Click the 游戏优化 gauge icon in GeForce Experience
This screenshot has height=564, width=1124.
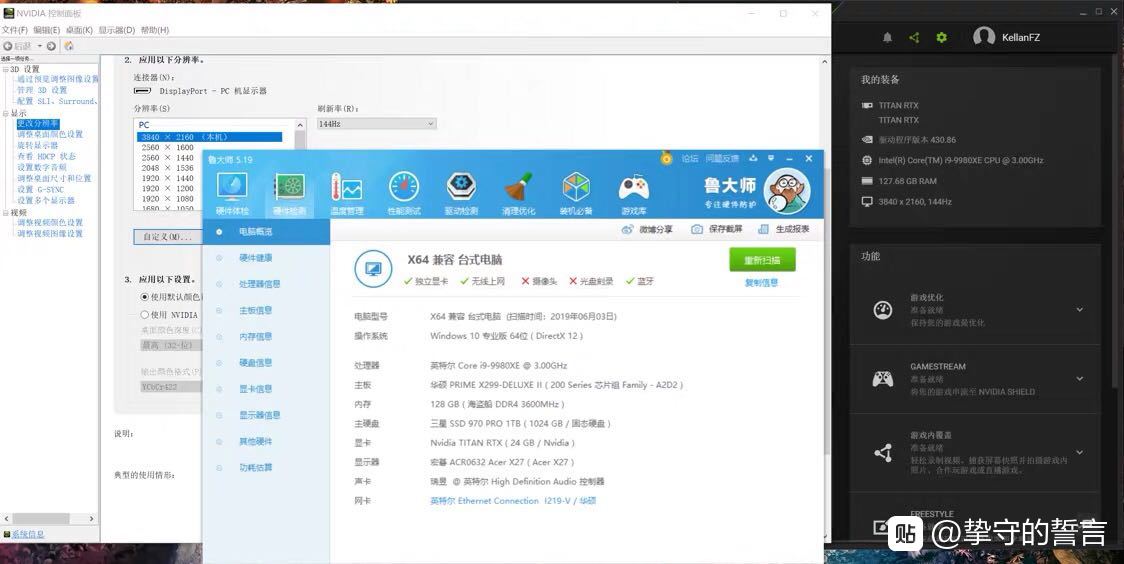pos(882,310)
